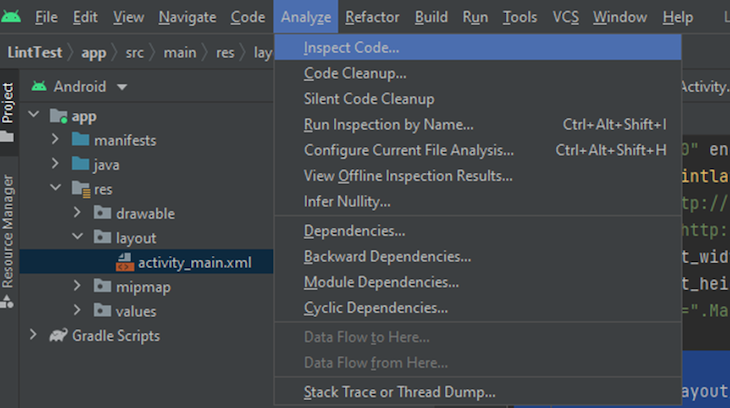Click Run Inspection by Name option

[x=388, y=125]
